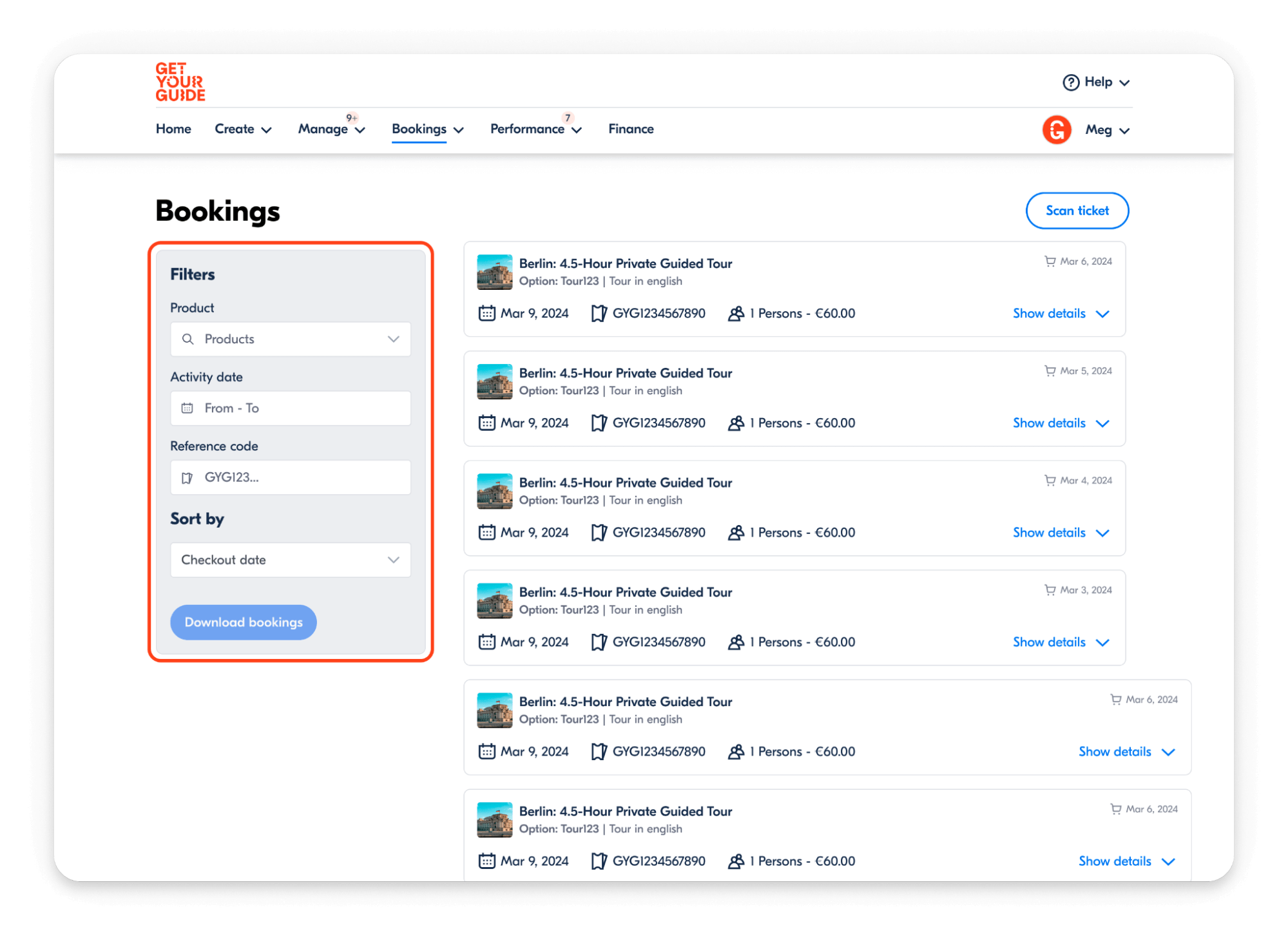Click the Finance menu item in navigation
Image resolution: width=1288 pixels, height=936 pixels.
click(631, 129)
